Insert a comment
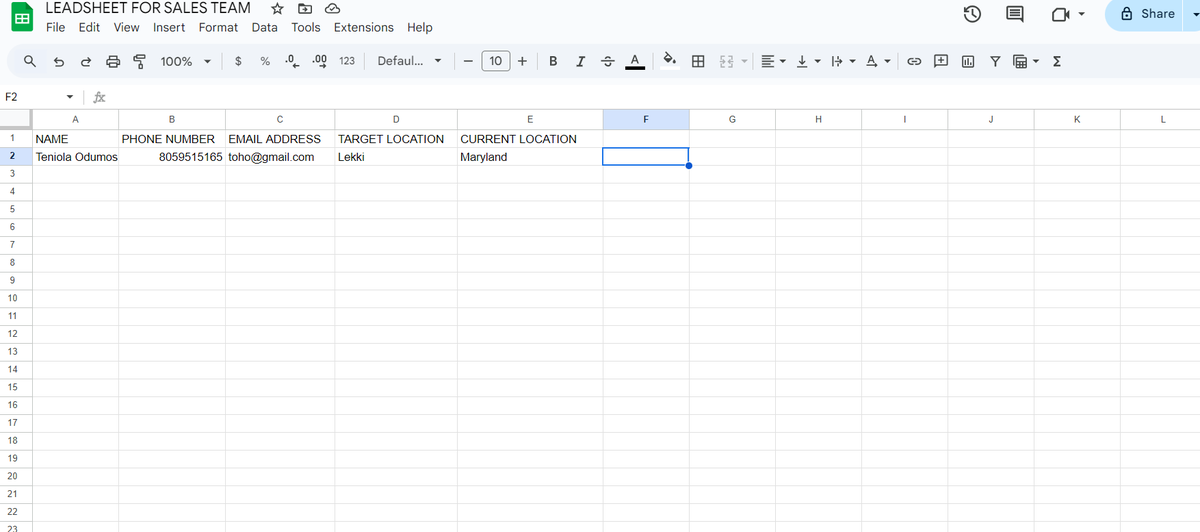Image resolution: width=1200 pixels, height=532 pixels. 941,61
